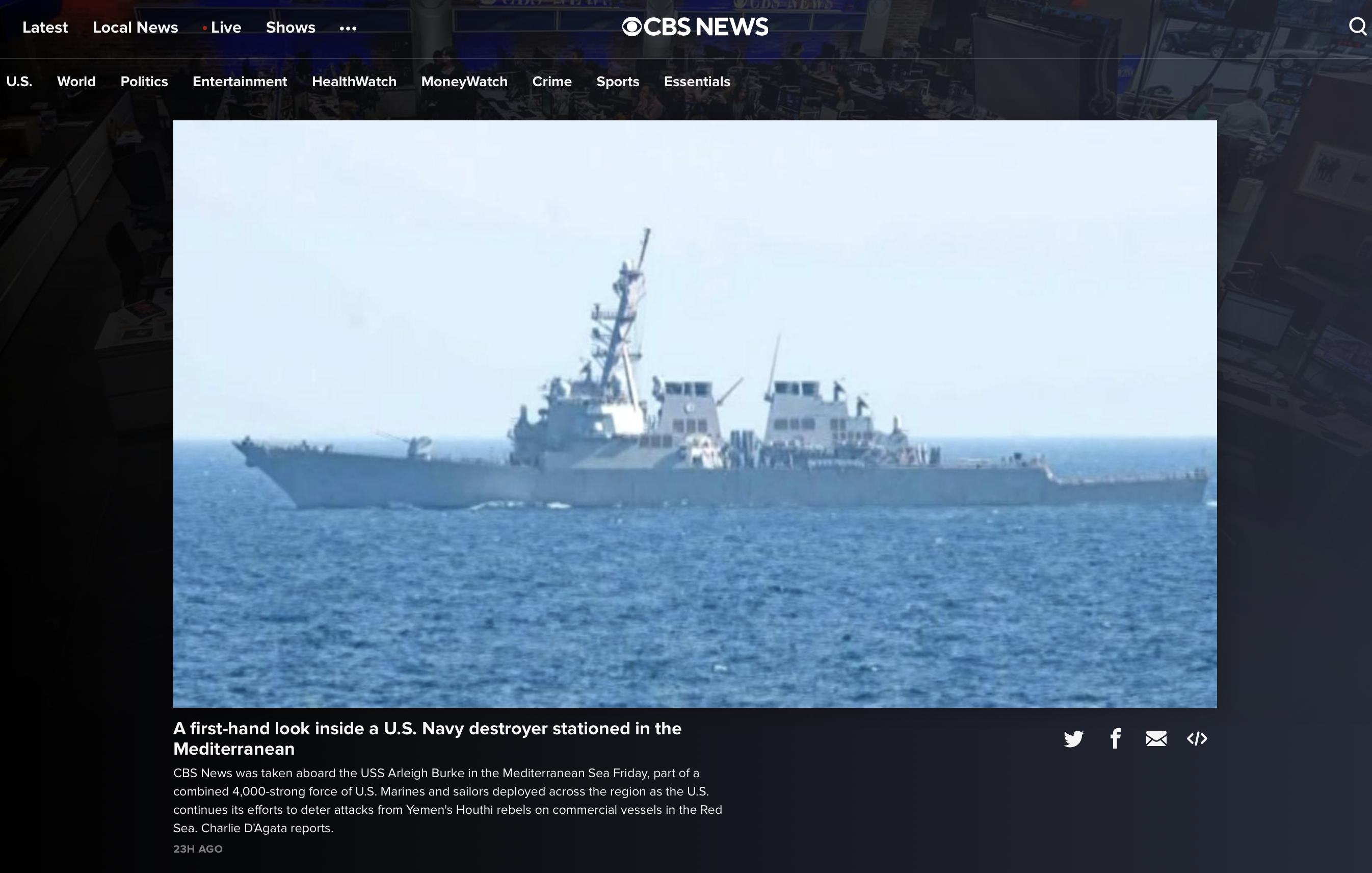The height and width of the screenshot is (873, 1372).
Task: Expand the three-dots more menu
Action: [348, 28]
